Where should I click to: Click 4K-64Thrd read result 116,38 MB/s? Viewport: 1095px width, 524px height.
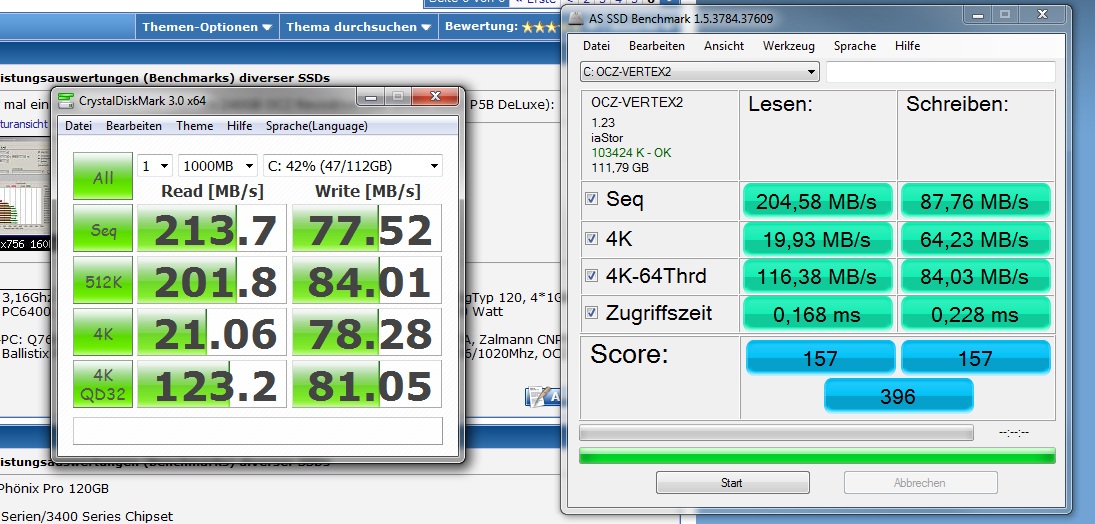pos(817,277)
